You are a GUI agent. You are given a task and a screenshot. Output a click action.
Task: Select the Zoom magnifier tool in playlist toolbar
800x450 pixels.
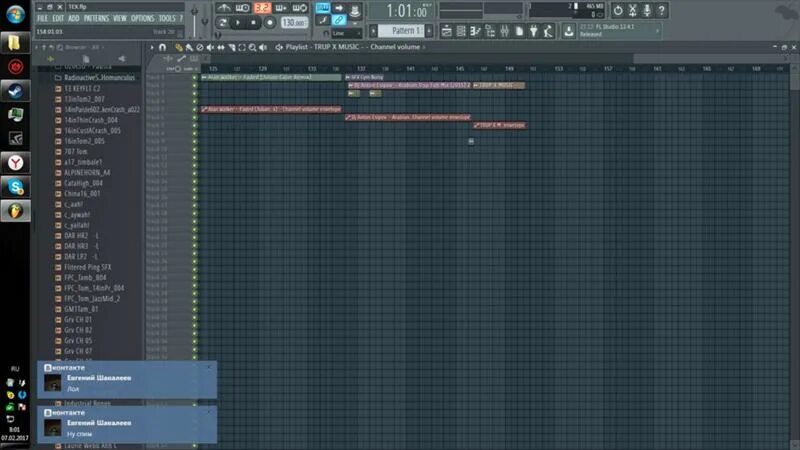pyautogui.click(x=252, y=47)
